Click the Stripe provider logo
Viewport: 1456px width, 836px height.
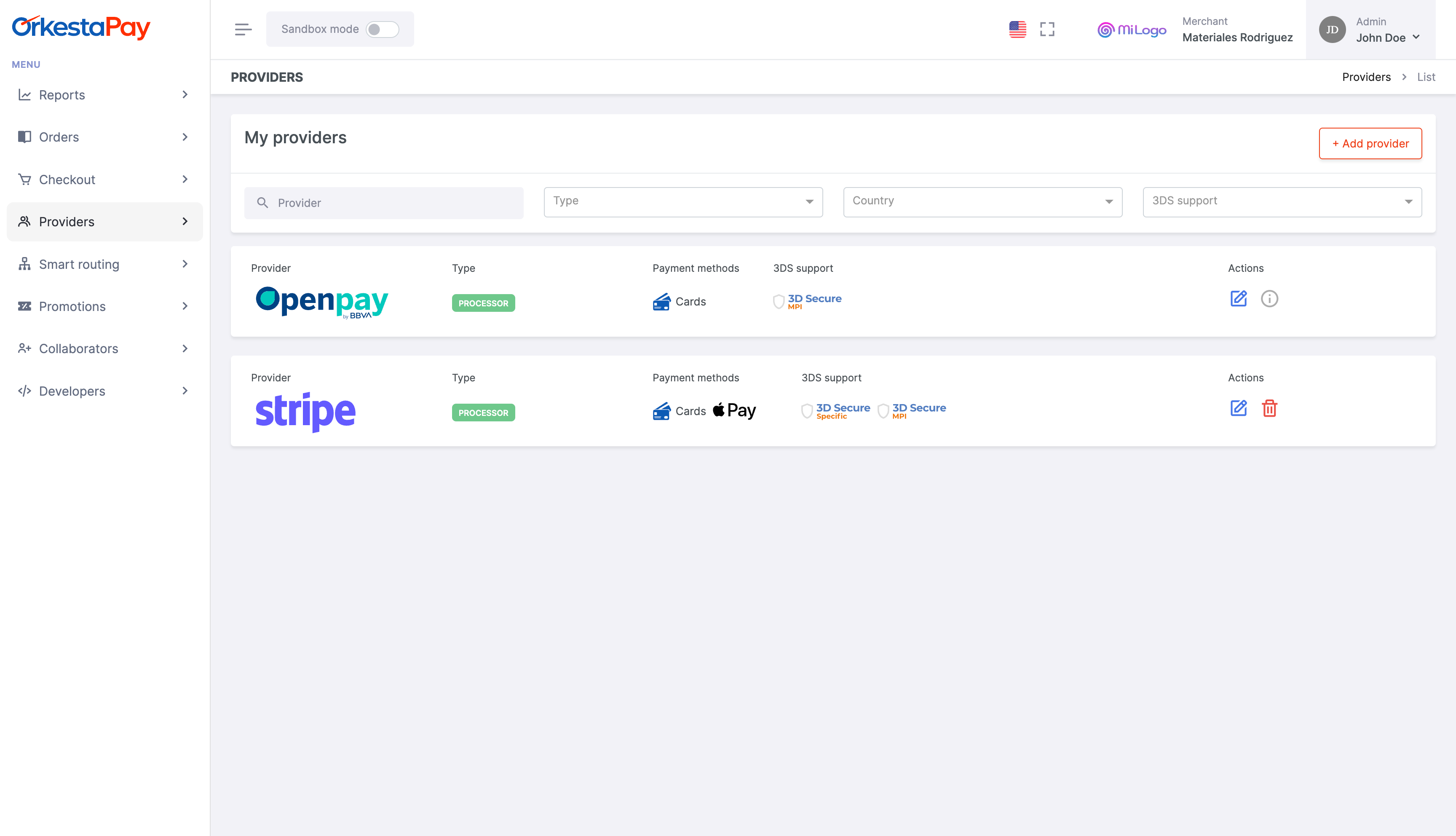305,412
